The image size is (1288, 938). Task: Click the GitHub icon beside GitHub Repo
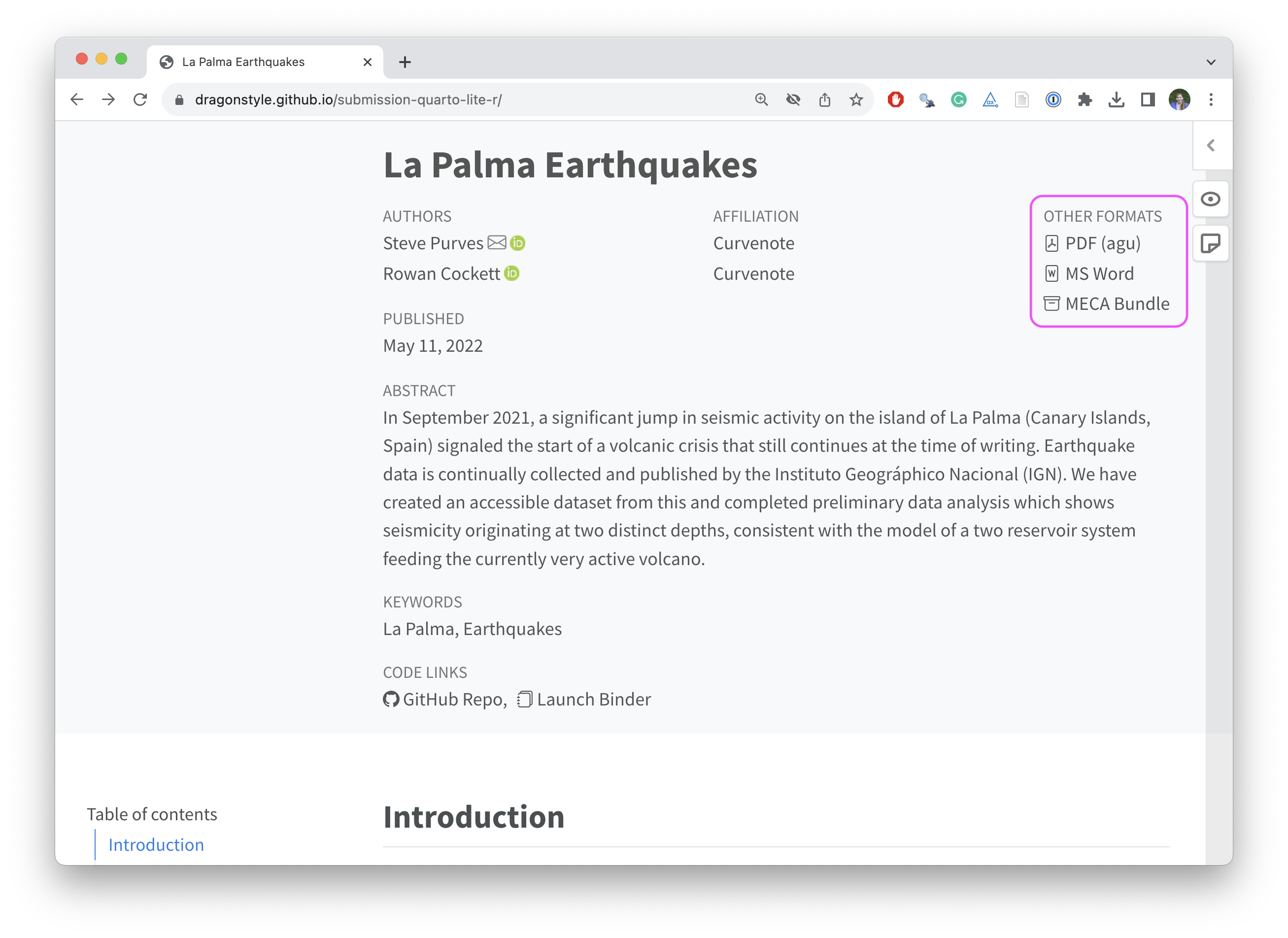point(391,699)
